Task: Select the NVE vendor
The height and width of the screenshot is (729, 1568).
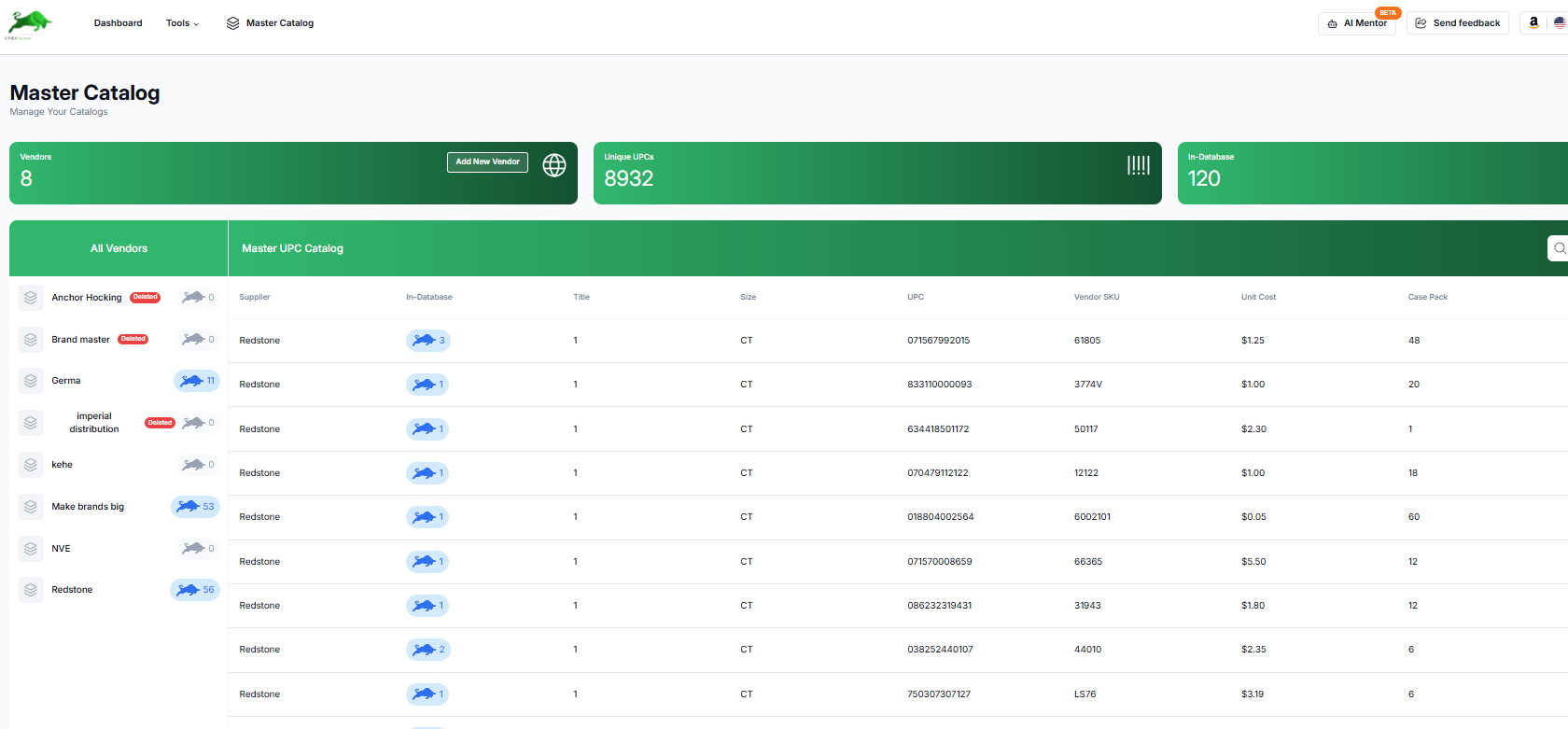Action: [x=61, y=549]
